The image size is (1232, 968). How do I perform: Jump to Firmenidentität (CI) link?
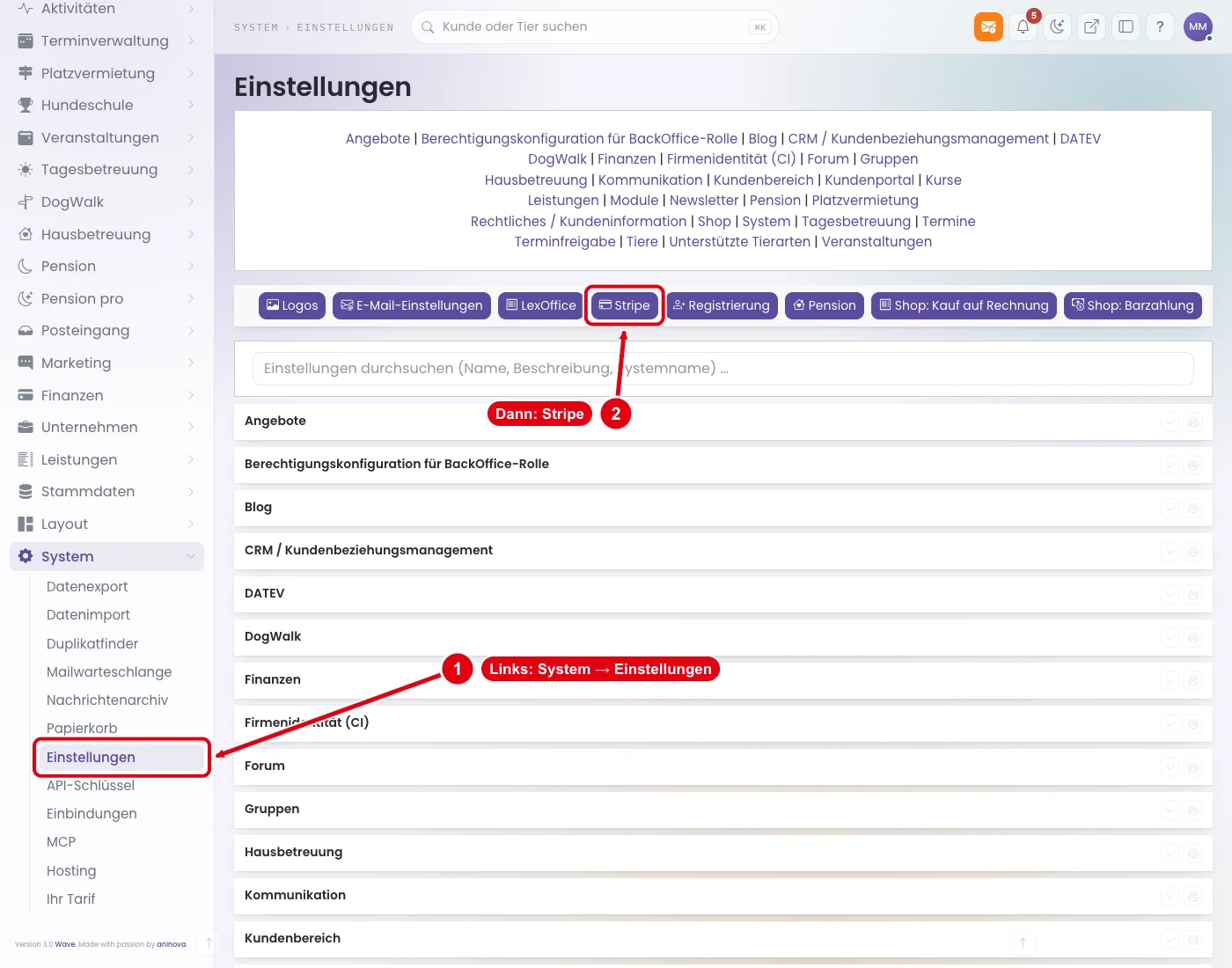pyautogui.click(x=731, y=158)
